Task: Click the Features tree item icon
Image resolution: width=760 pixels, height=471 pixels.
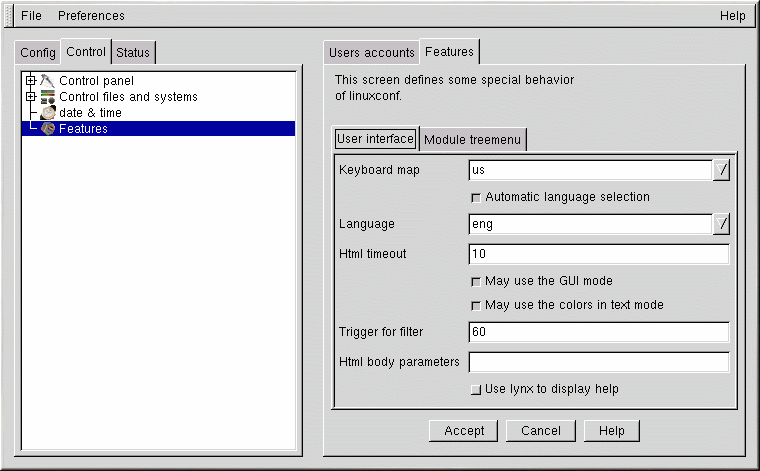Action: click(x=47, y=129)
